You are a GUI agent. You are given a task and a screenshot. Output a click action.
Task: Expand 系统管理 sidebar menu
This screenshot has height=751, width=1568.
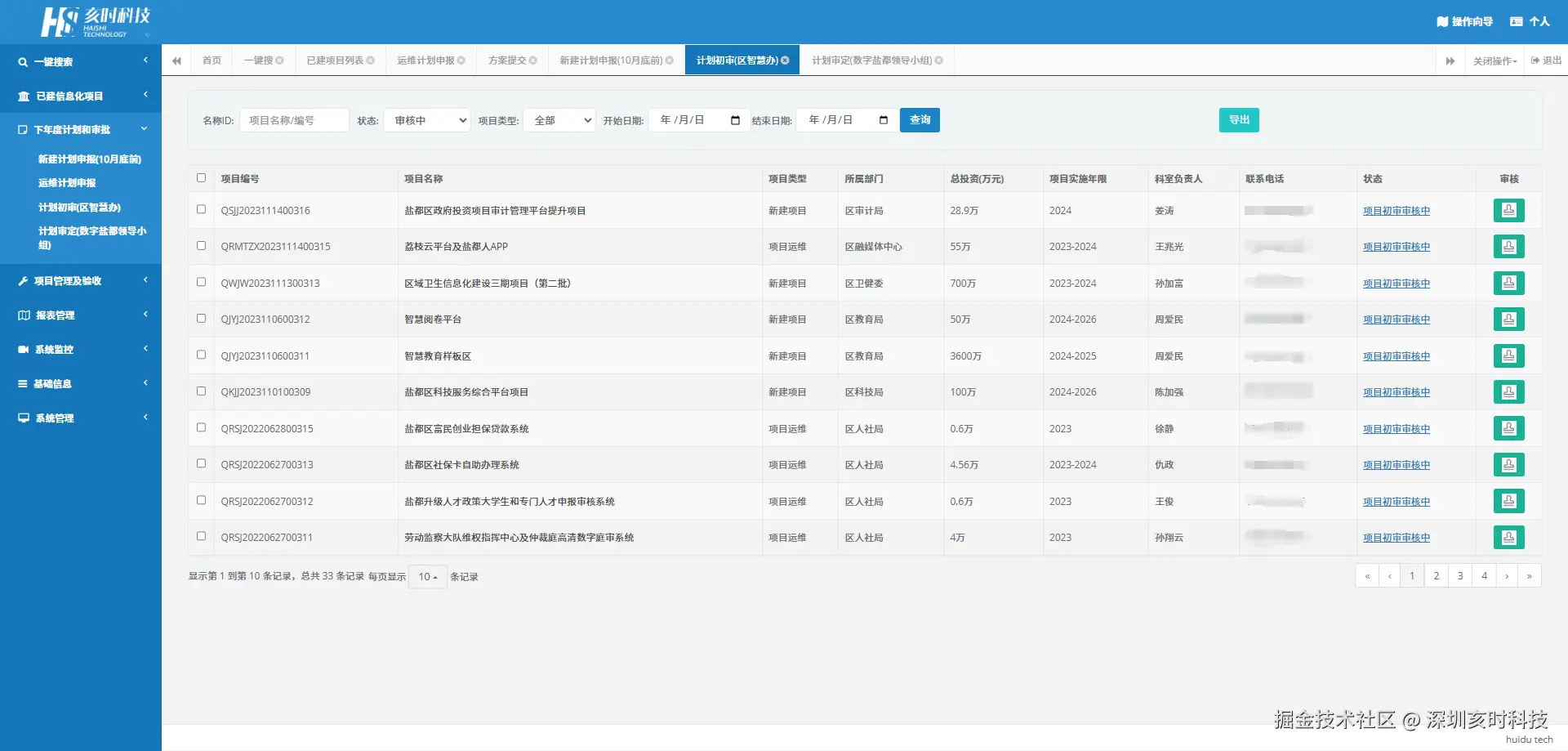pos(81,418)
